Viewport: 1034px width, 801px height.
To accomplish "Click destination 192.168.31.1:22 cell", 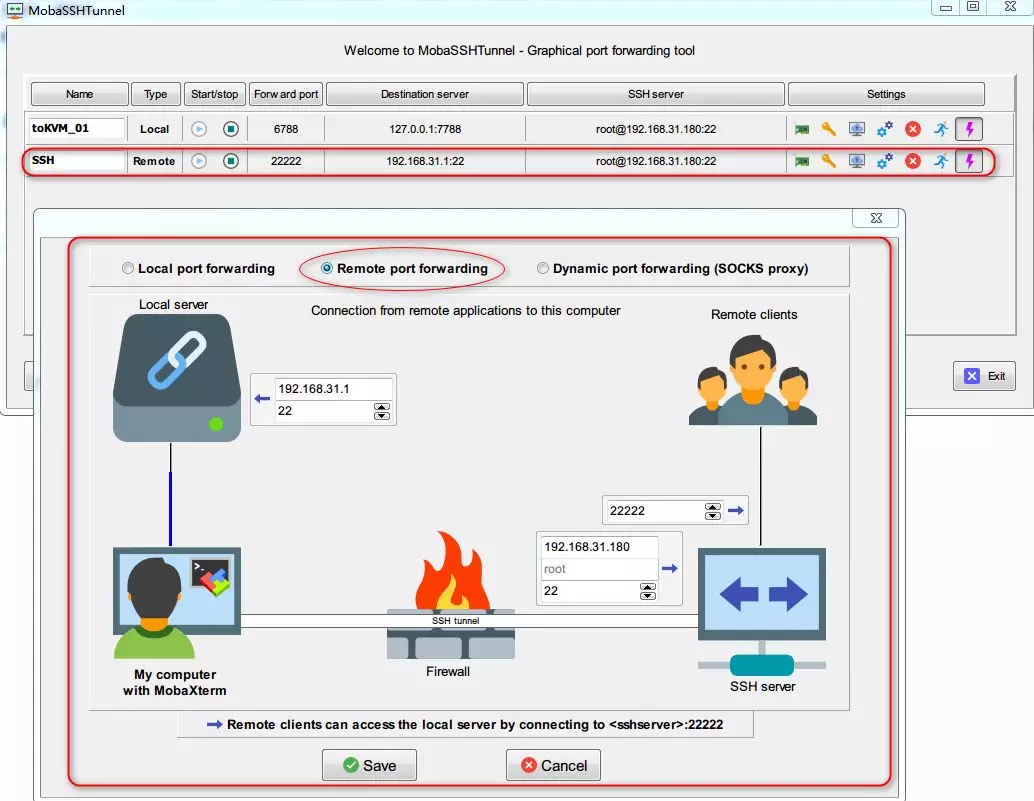I will click(425, 161).
